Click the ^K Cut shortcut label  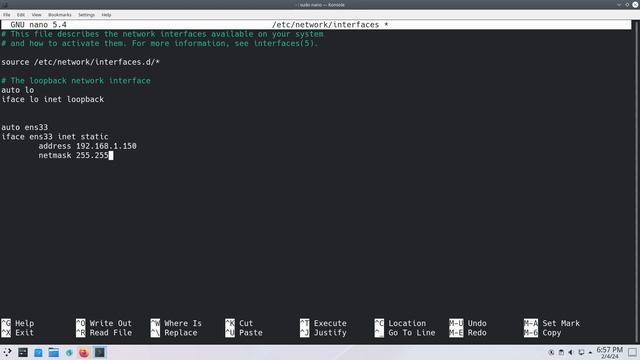coord(239,323)
